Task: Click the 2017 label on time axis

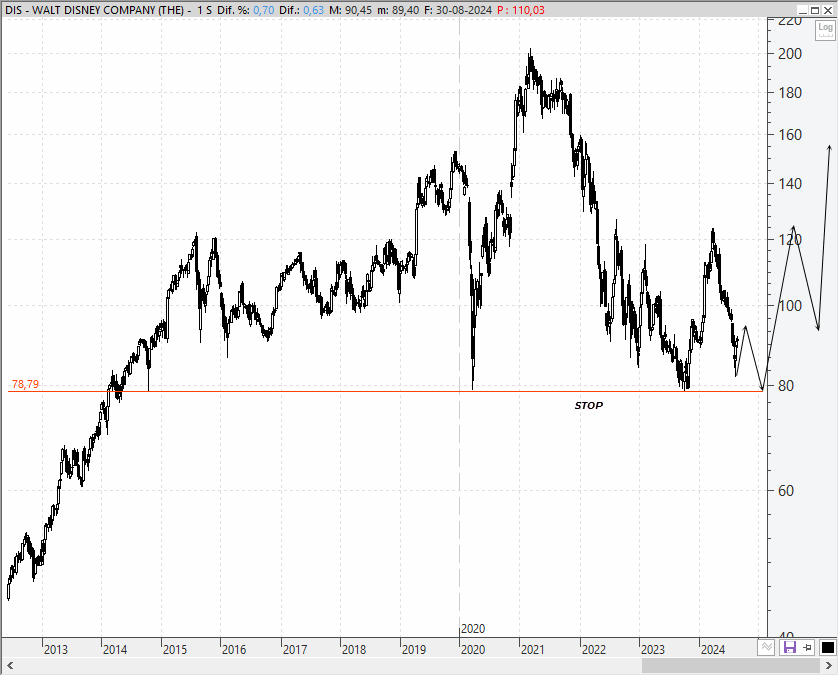Action: point(295,650)
